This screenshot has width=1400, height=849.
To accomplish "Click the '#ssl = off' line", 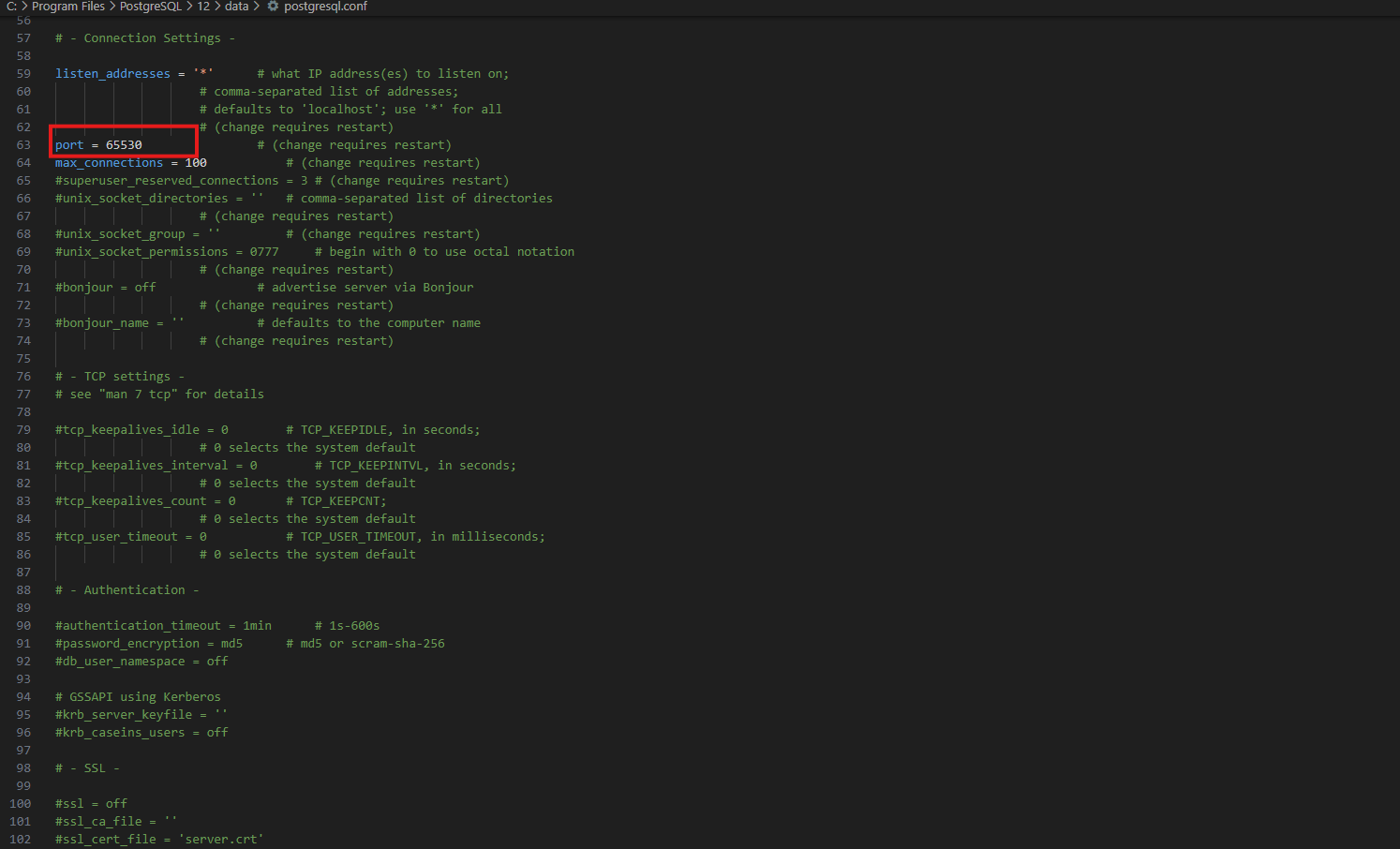I will click(91, 804).
